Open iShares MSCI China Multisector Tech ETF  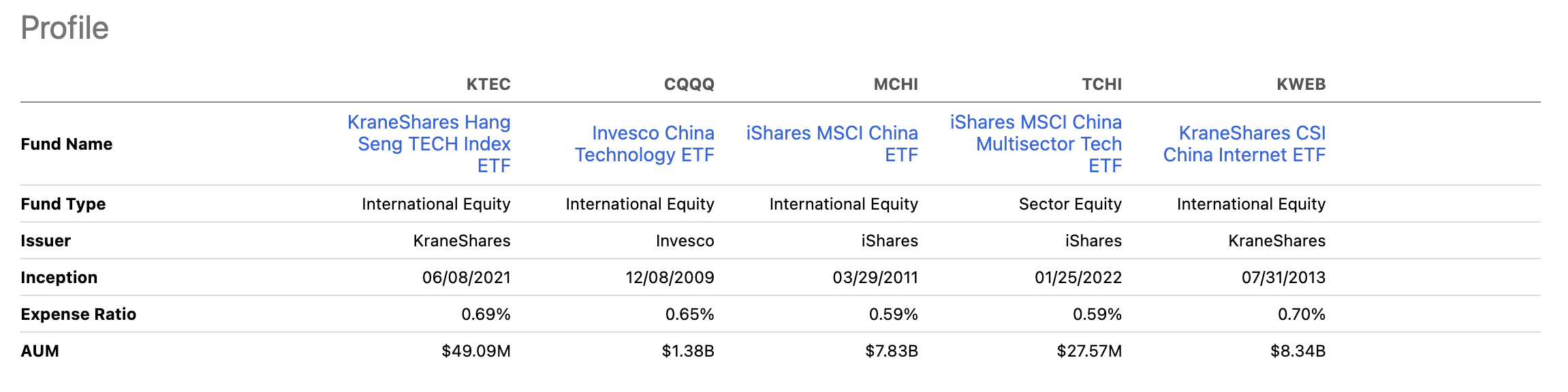1048,144
